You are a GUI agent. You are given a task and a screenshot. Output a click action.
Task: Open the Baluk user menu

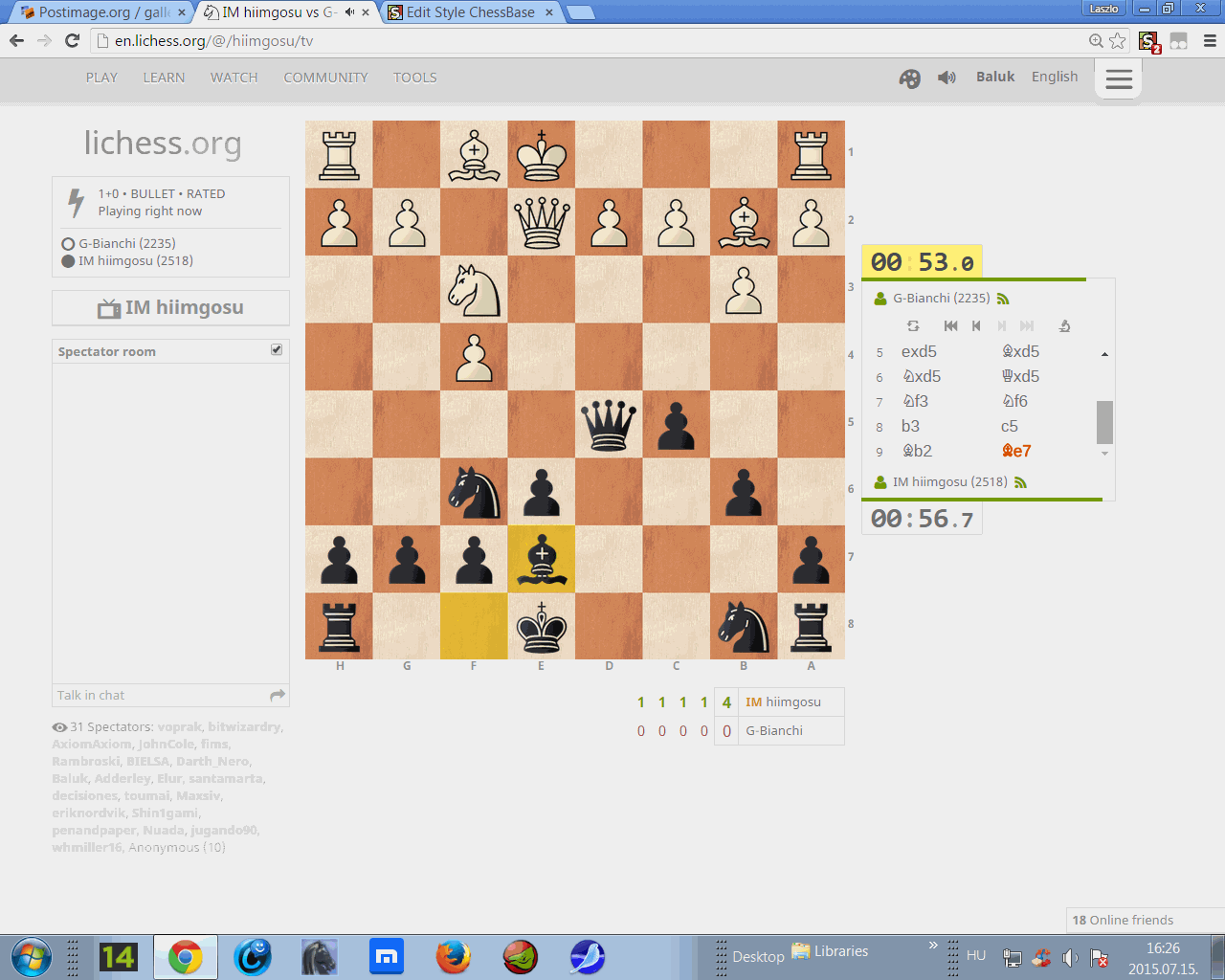995,77
